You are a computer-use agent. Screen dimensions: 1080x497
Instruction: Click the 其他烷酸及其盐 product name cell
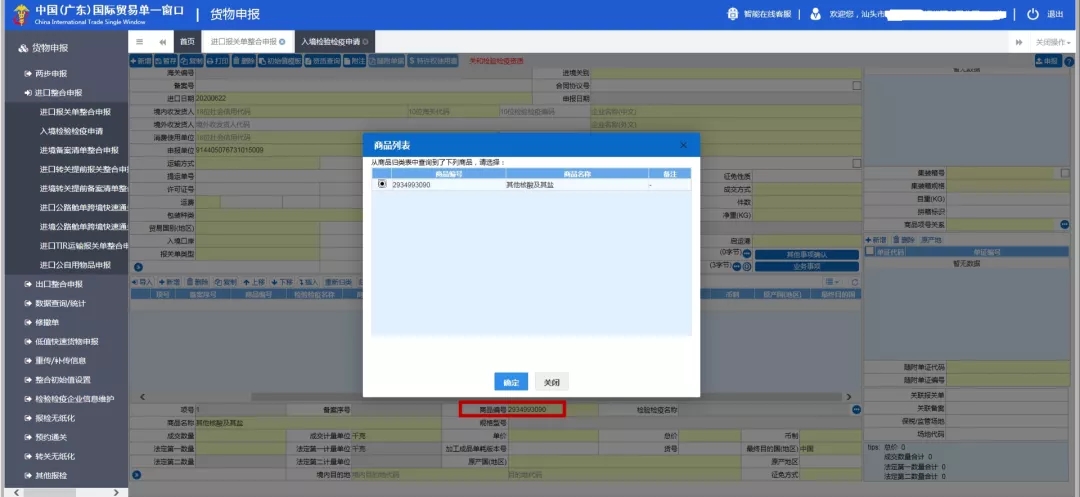[x=576, y=185]
